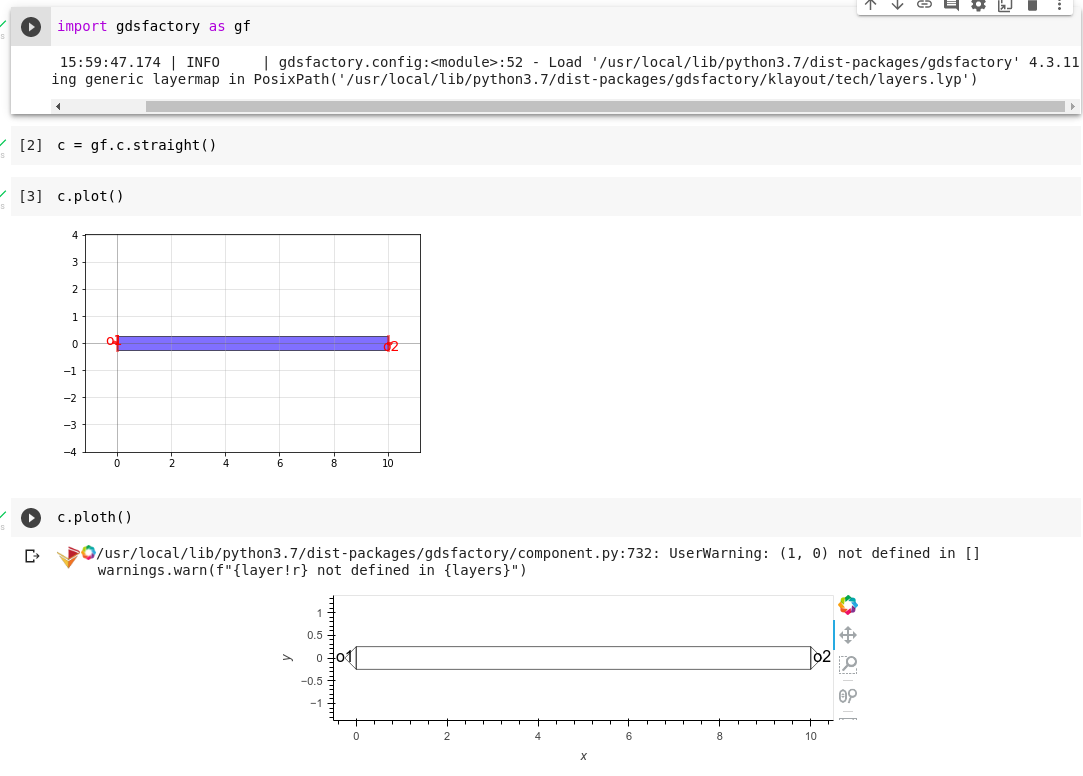Run the c.plot() cell

(x=31, y=196)
